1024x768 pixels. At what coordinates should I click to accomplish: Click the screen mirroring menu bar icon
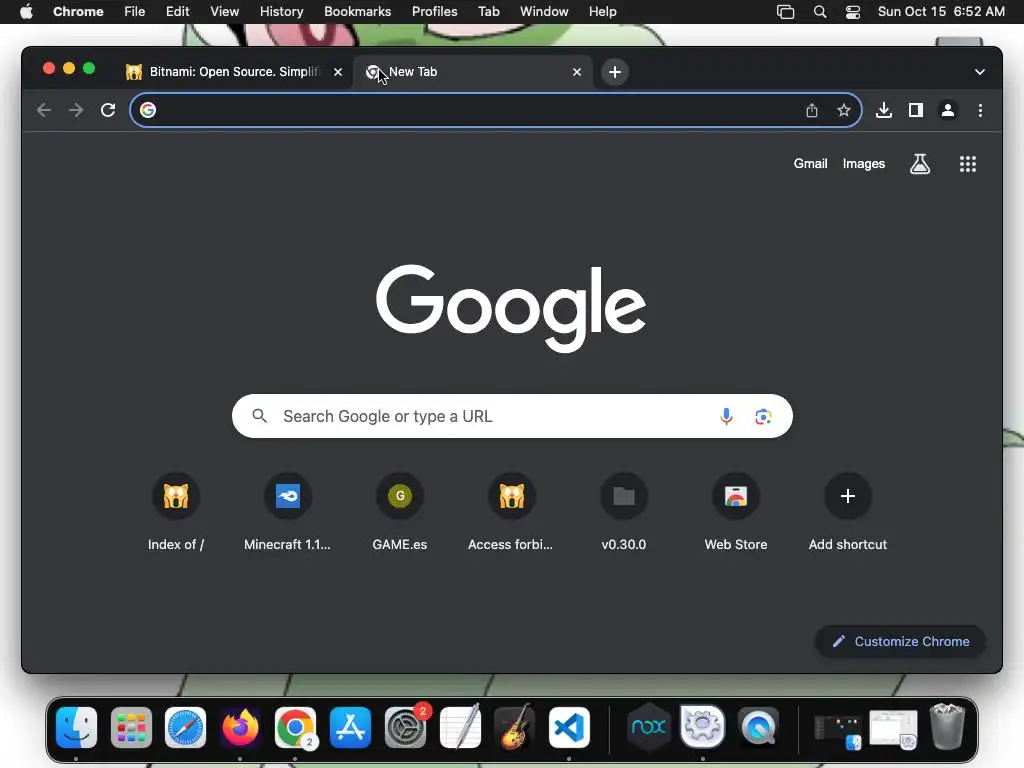click(786, 12)
